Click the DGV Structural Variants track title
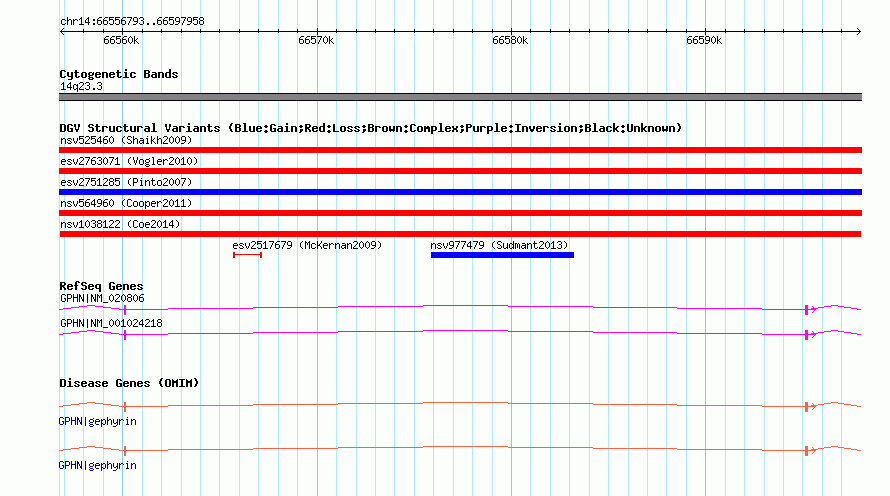 coord(371,128)
